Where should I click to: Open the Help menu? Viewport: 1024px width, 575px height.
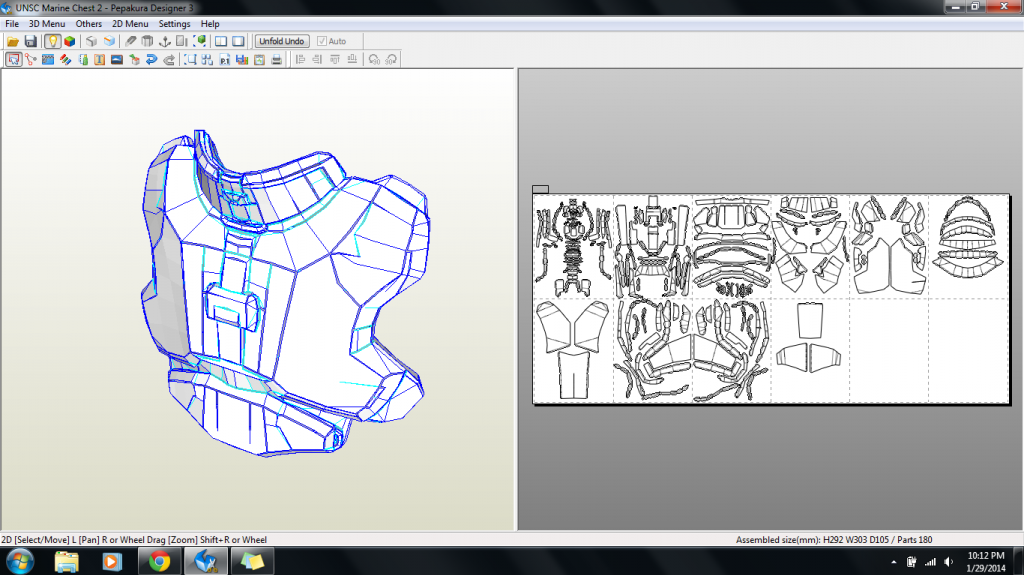coord(210,23)
